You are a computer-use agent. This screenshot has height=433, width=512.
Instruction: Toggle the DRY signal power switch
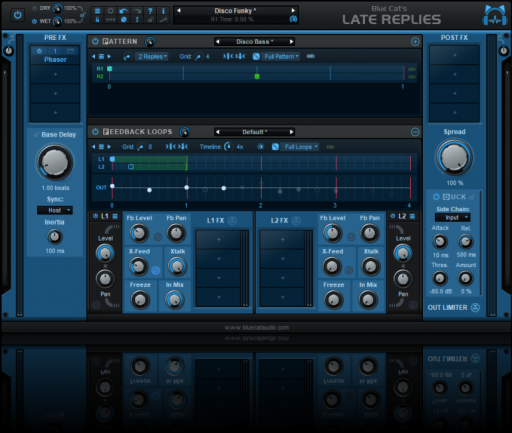(34, 8)
